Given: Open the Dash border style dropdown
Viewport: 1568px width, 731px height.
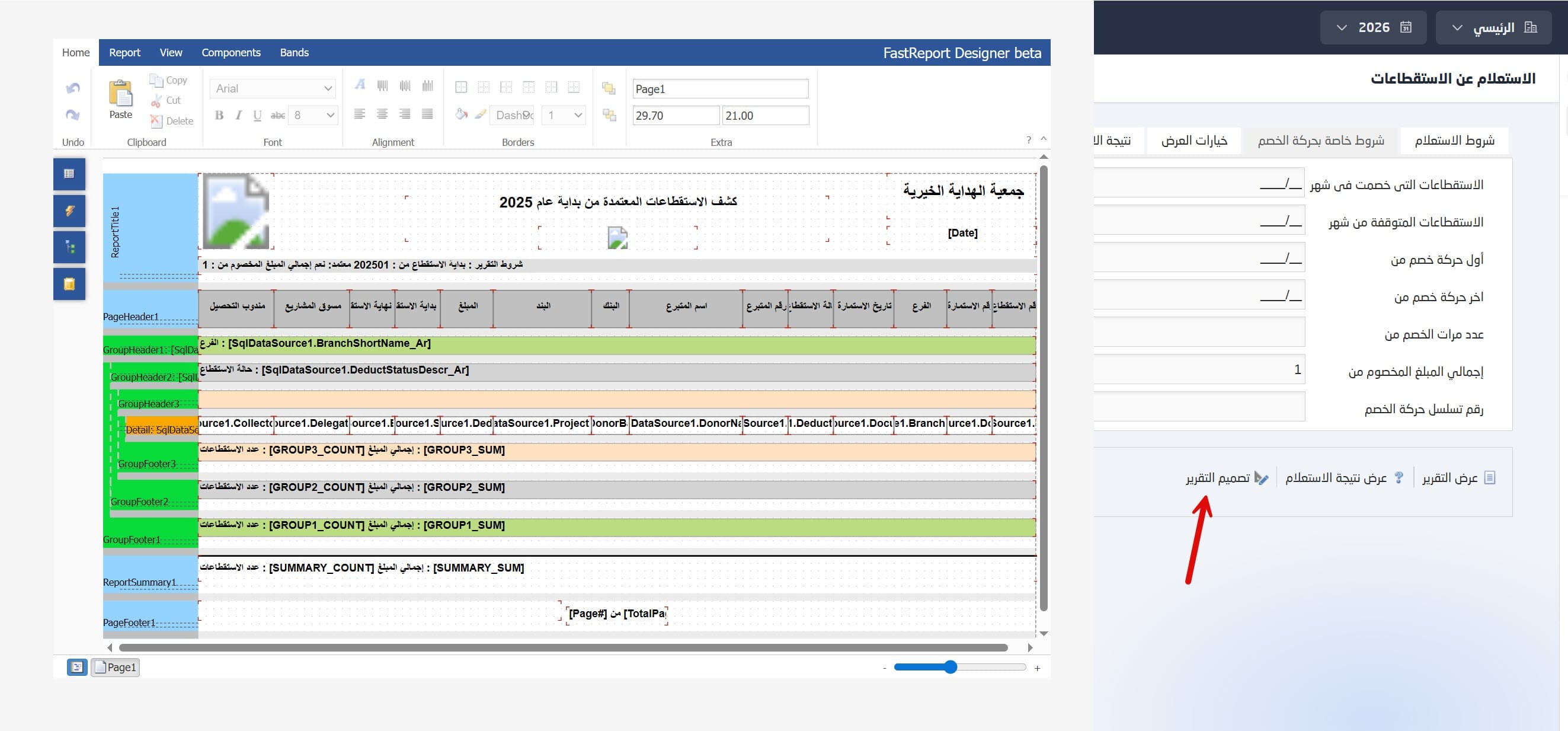Looking at the screenshot, I should pyautogui.click(x=513, y=114).
